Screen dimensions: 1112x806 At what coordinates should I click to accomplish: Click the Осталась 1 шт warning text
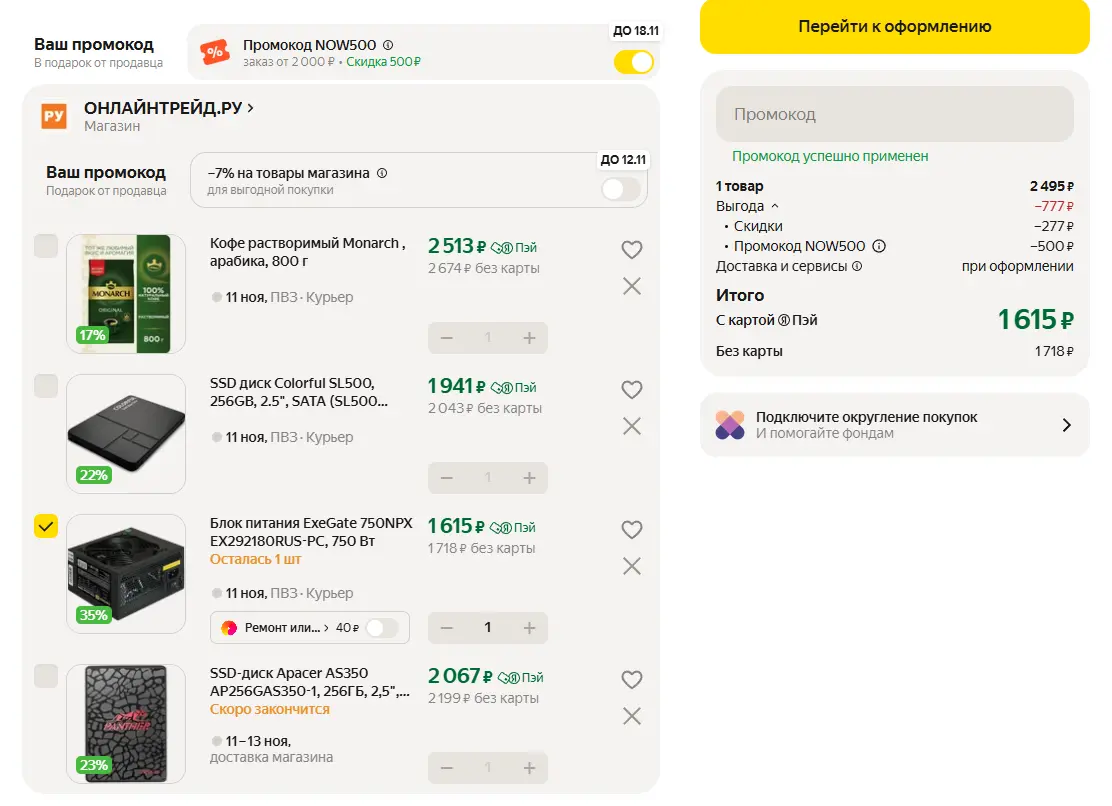coord(255,559)
